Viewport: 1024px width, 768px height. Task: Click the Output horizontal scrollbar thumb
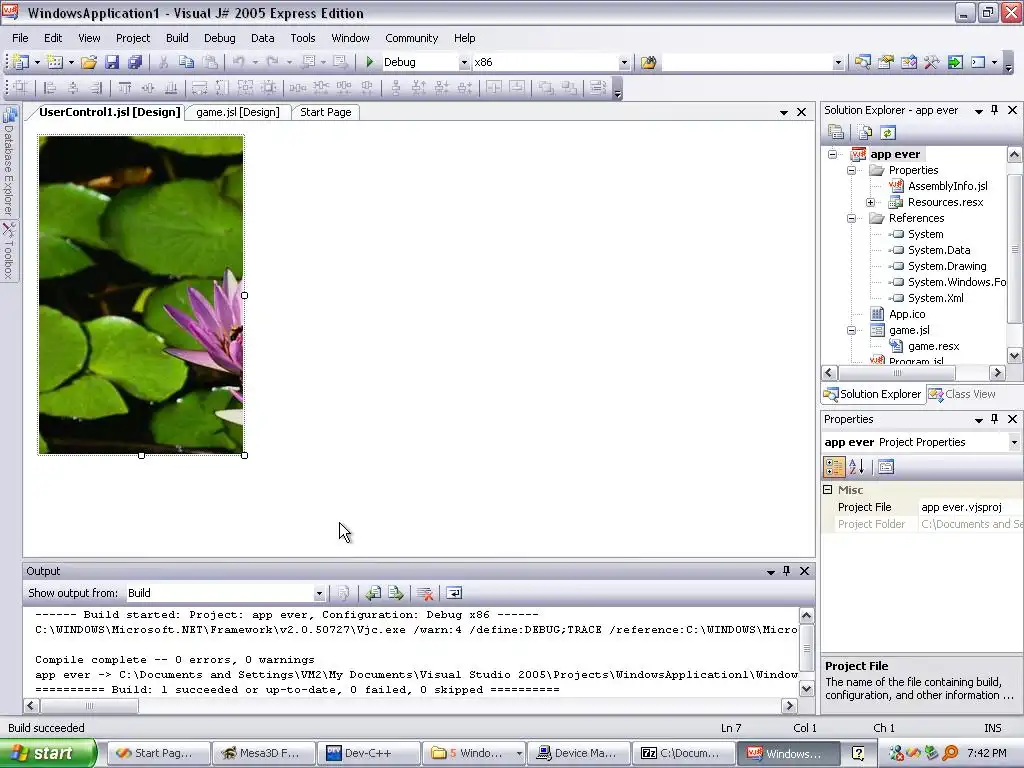click(x=89, y=706)
